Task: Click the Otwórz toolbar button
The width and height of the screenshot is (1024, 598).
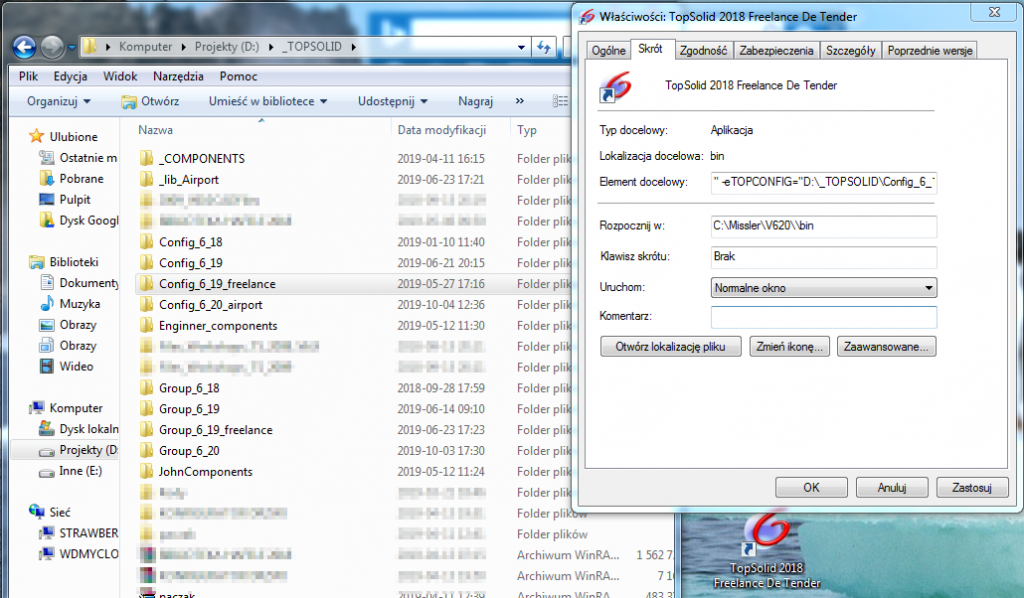Action: tap(150, 101)
